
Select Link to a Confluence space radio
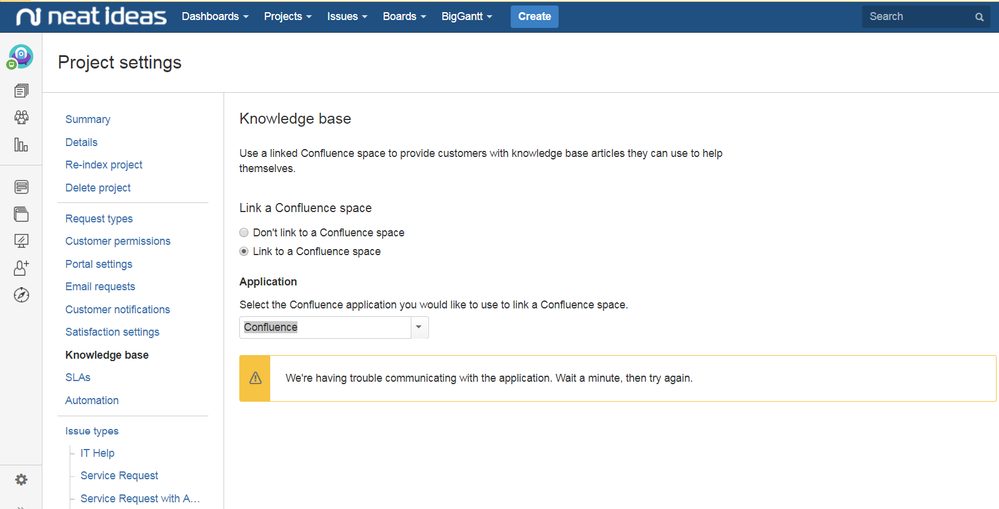(x=243, y=252)
